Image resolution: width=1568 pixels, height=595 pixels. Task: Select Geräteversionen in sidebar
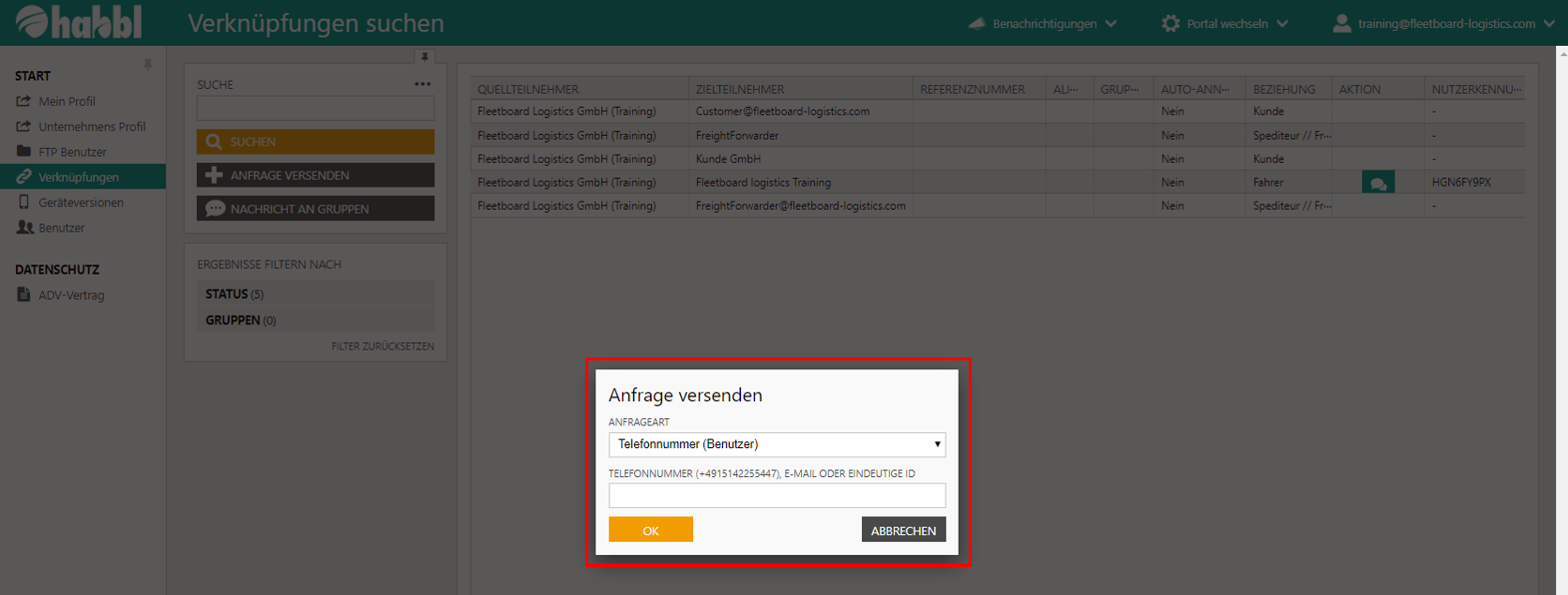pyautogui.click(x=80, y=203)
